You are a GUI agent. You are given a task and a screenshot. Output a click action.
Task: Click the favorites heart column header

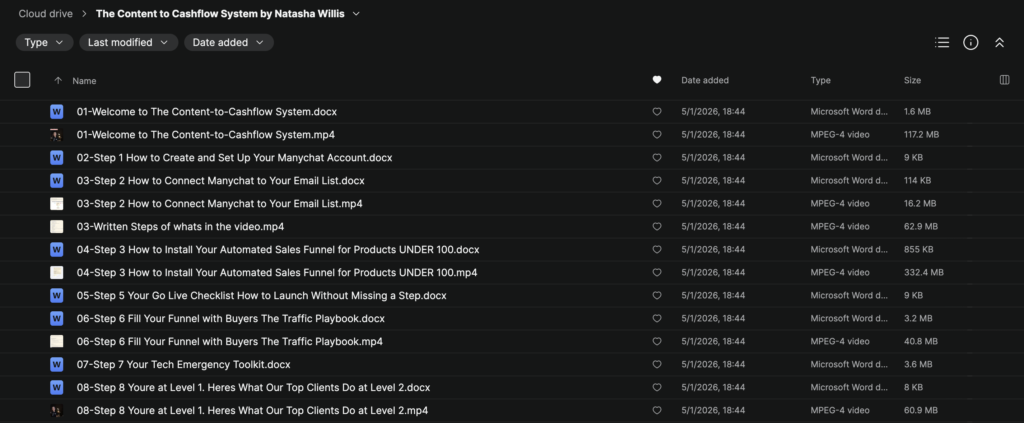657,80
